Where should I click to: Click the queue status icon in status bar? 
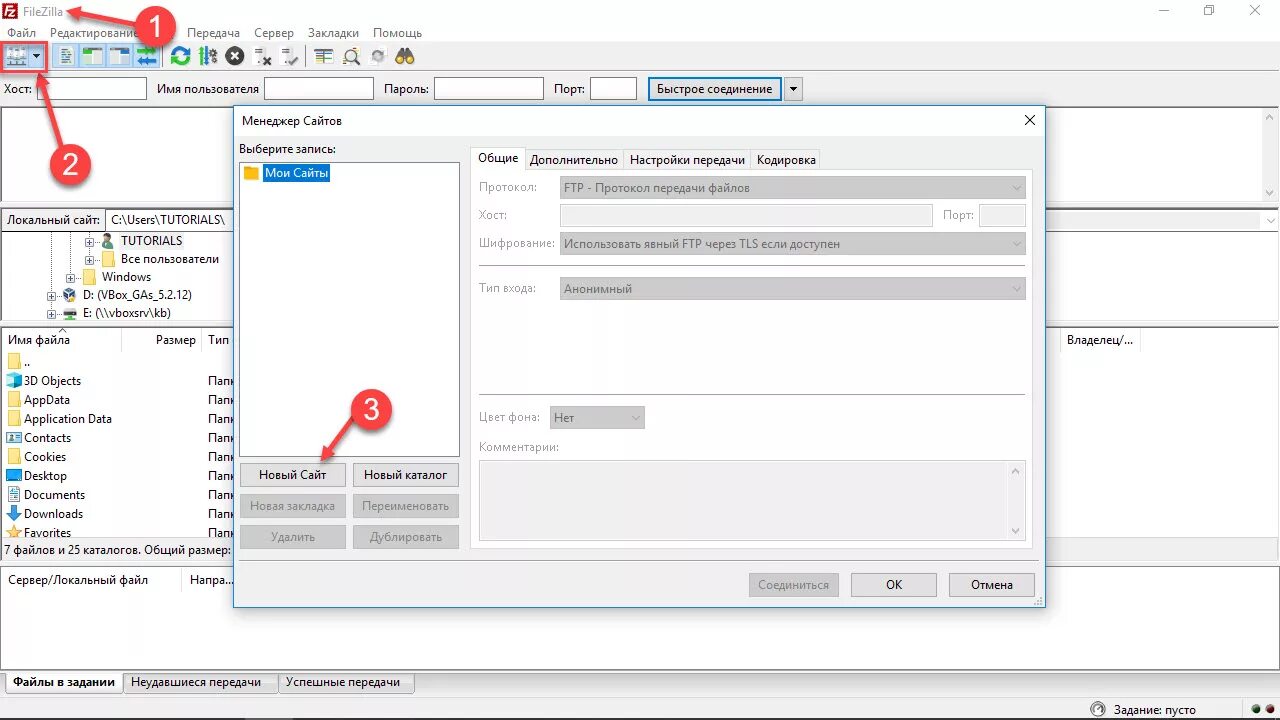click(x=1098, y=709)
